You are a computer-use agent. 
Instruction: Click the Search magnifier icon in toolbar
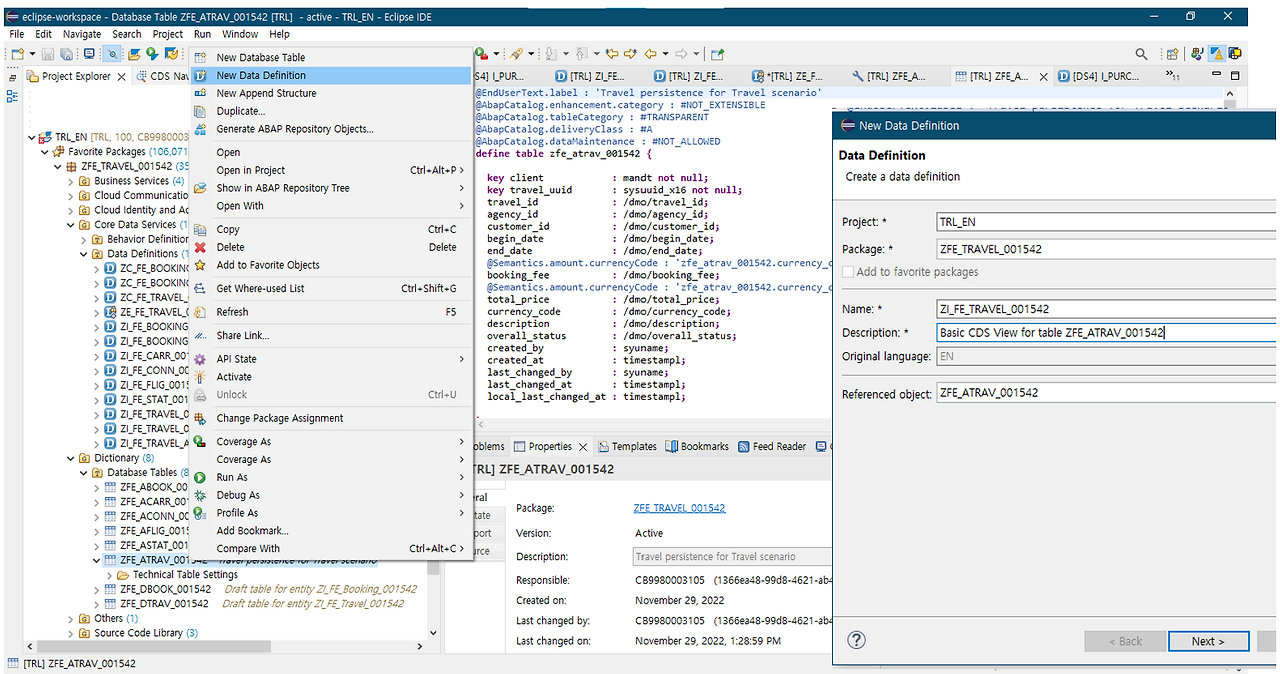1141,54
